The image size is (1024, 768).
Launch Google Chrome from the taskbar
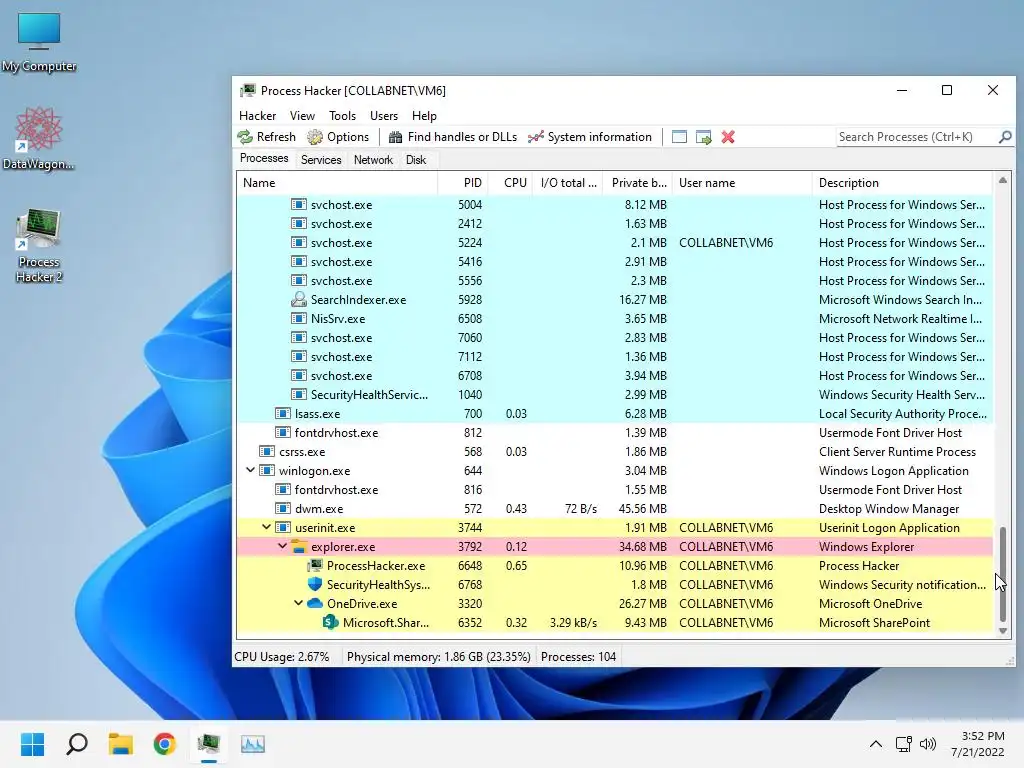pos(165,744)
